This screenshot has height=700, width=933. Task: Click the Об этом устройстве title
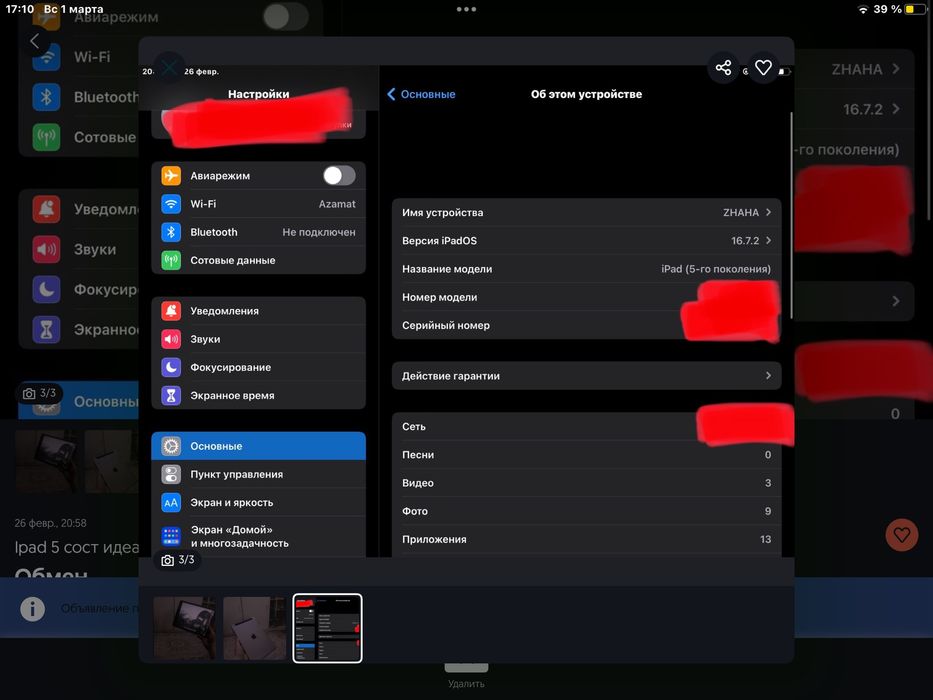[586, 94]
